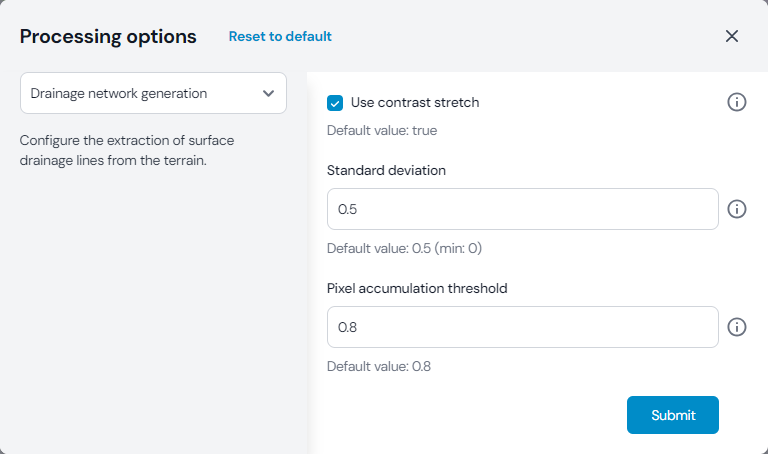Close the Processing options dialog

pyautogui.click(x=732, y=36)
